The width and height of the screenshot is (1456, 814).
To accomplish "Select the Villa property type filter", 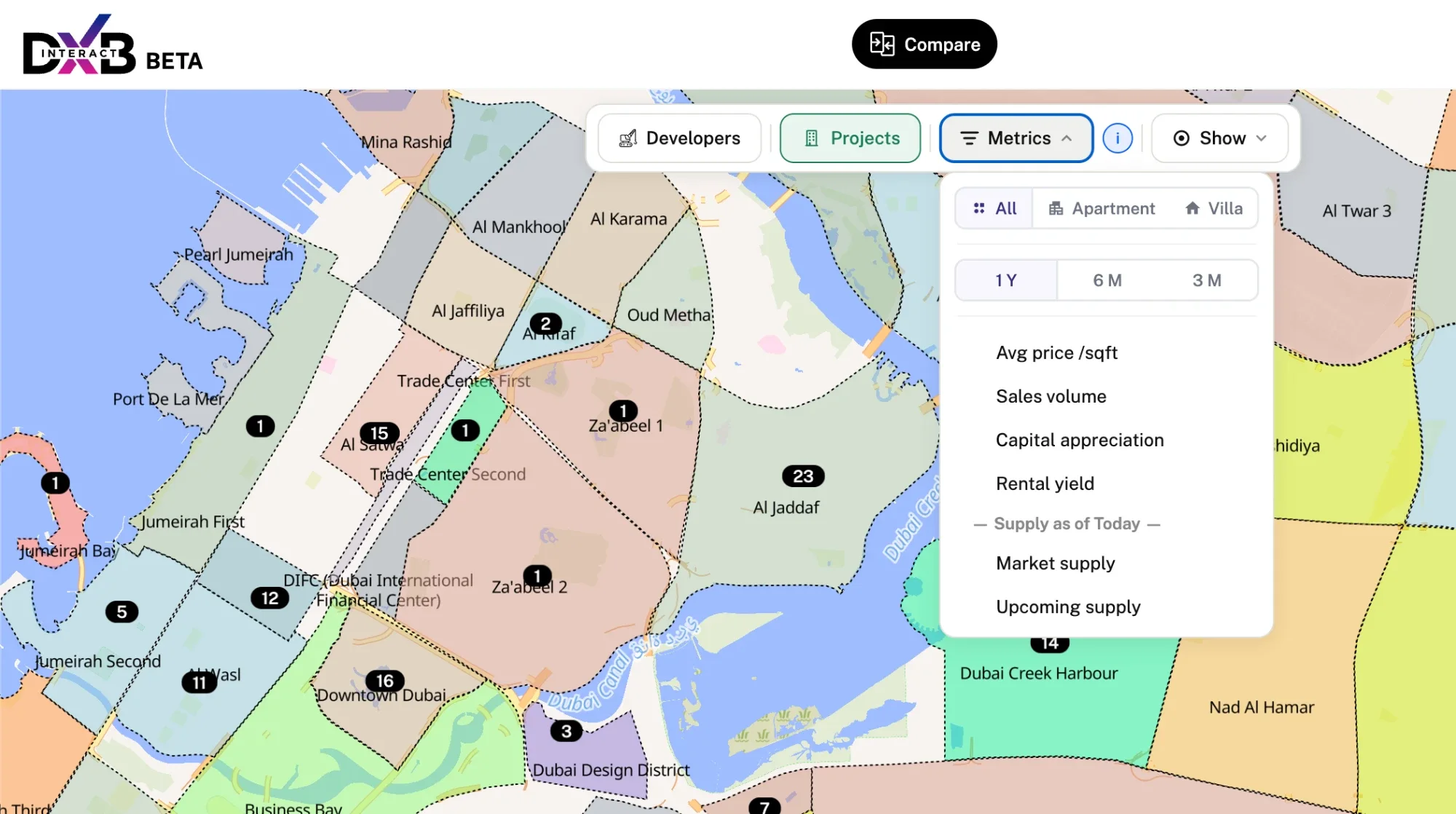I will click(1214, 208).
